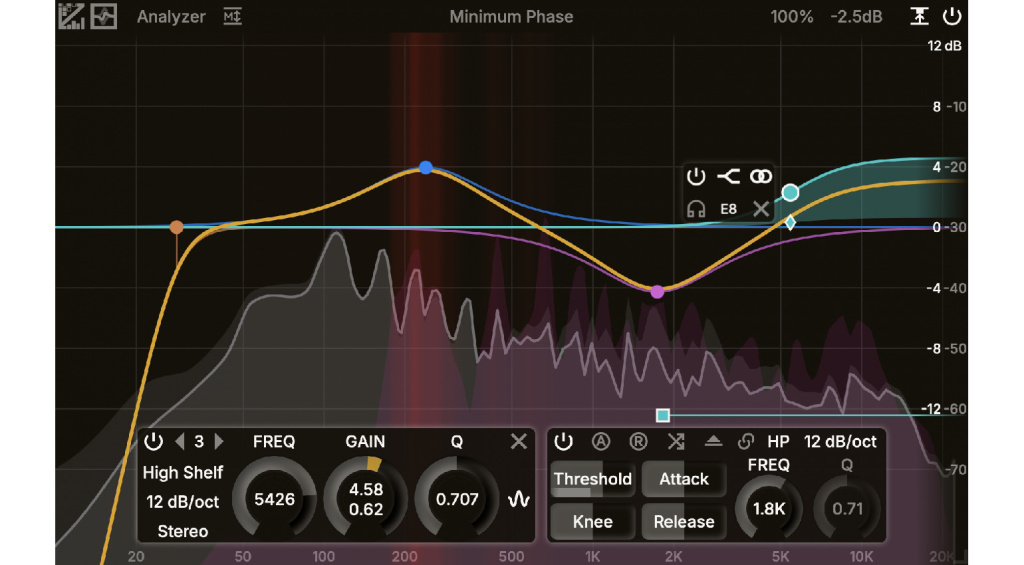Image resolution: width=1024 pixels, height=565 pixels.
Task: Open the Minimum Phase mode dropdown
Action: [x=511, y=17]
